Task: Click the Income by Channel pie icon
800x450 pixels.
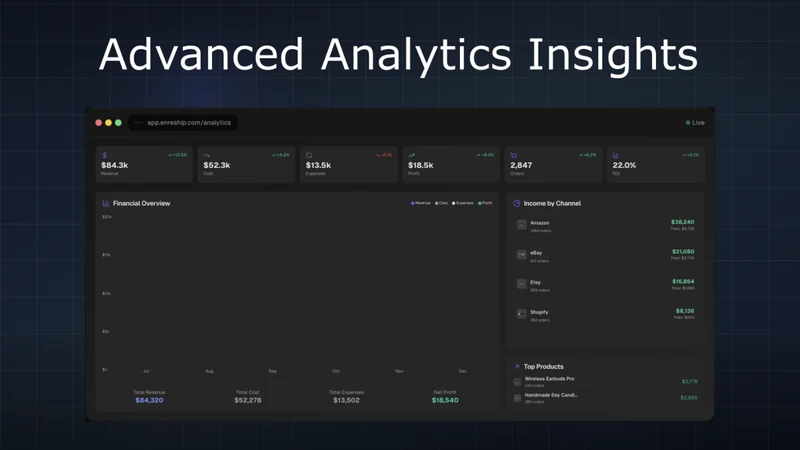Action: coord(516,203)
